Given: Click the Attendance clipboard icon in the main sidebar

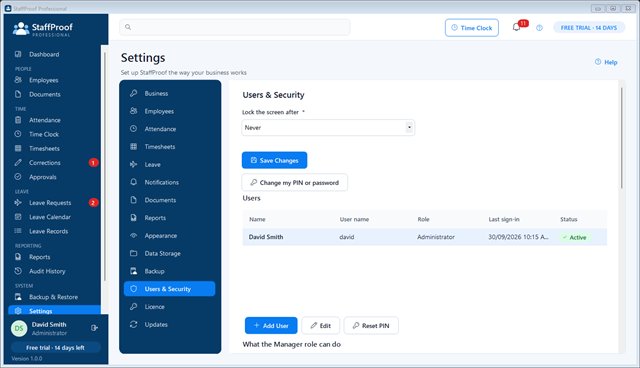Looking at the screenshot, I should pos(18,120).
